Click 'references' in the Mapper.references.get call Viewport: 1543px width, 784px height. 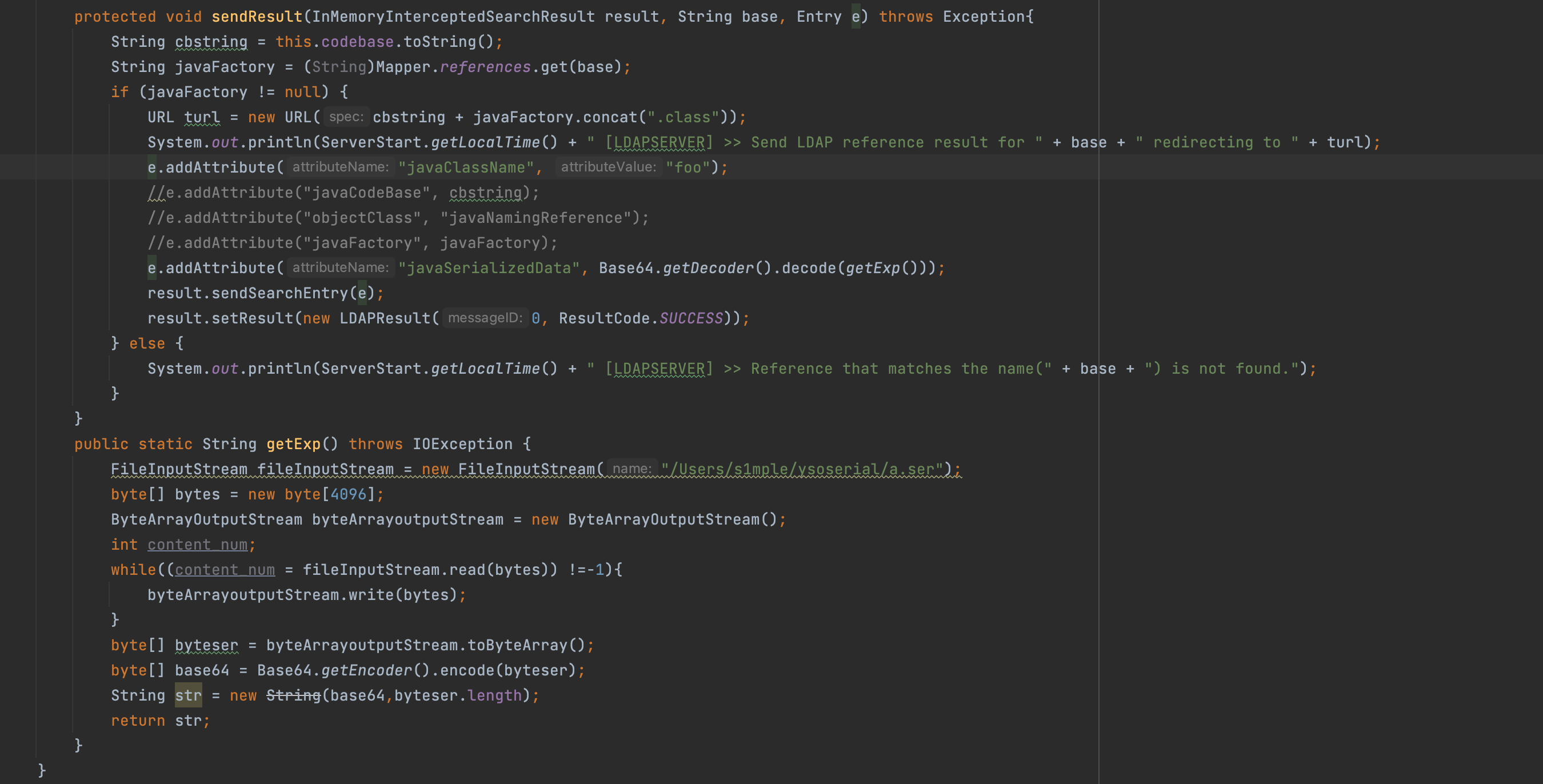(x=485, y=67)
